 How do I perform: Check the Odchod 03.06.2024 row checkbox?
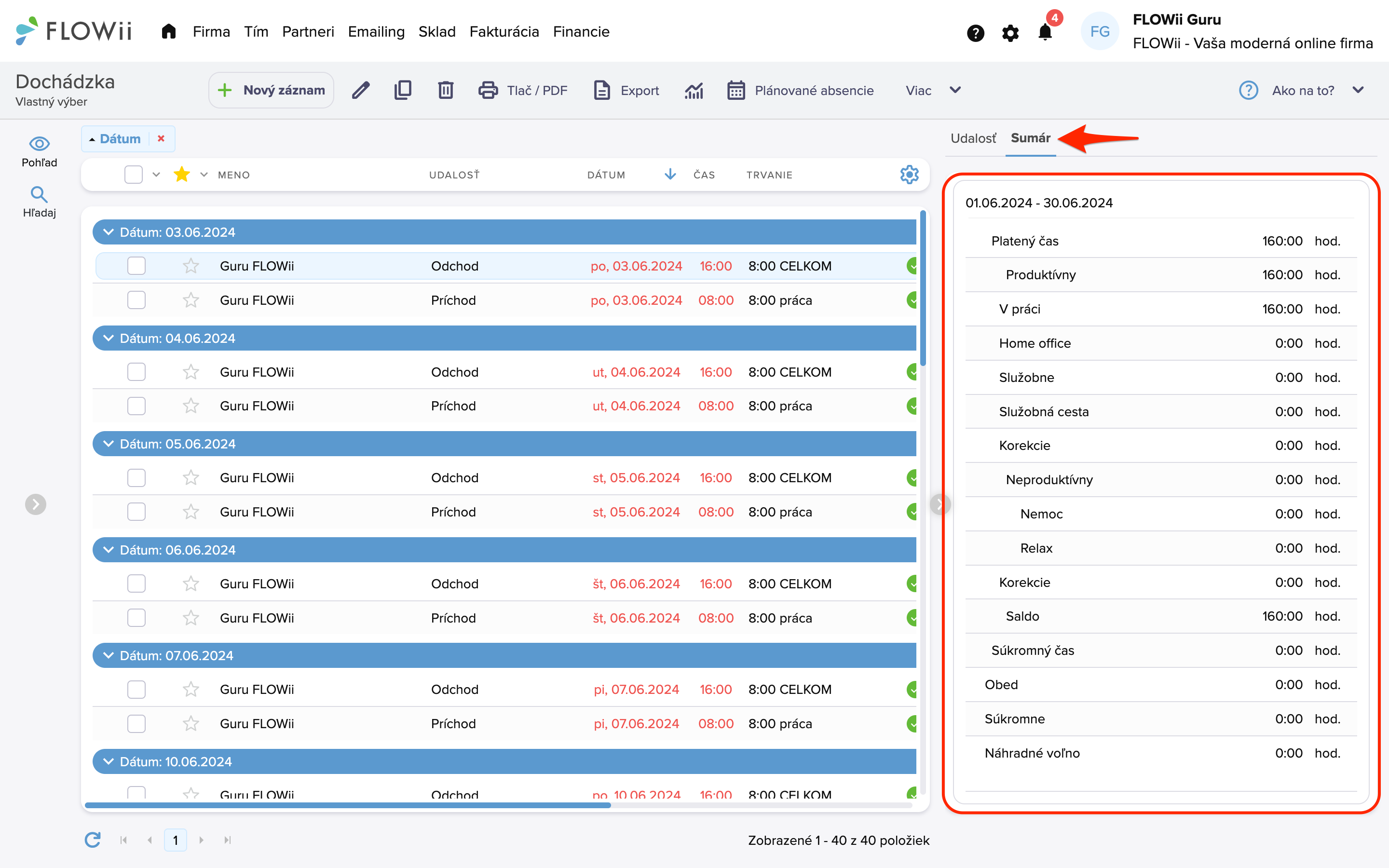136,266
